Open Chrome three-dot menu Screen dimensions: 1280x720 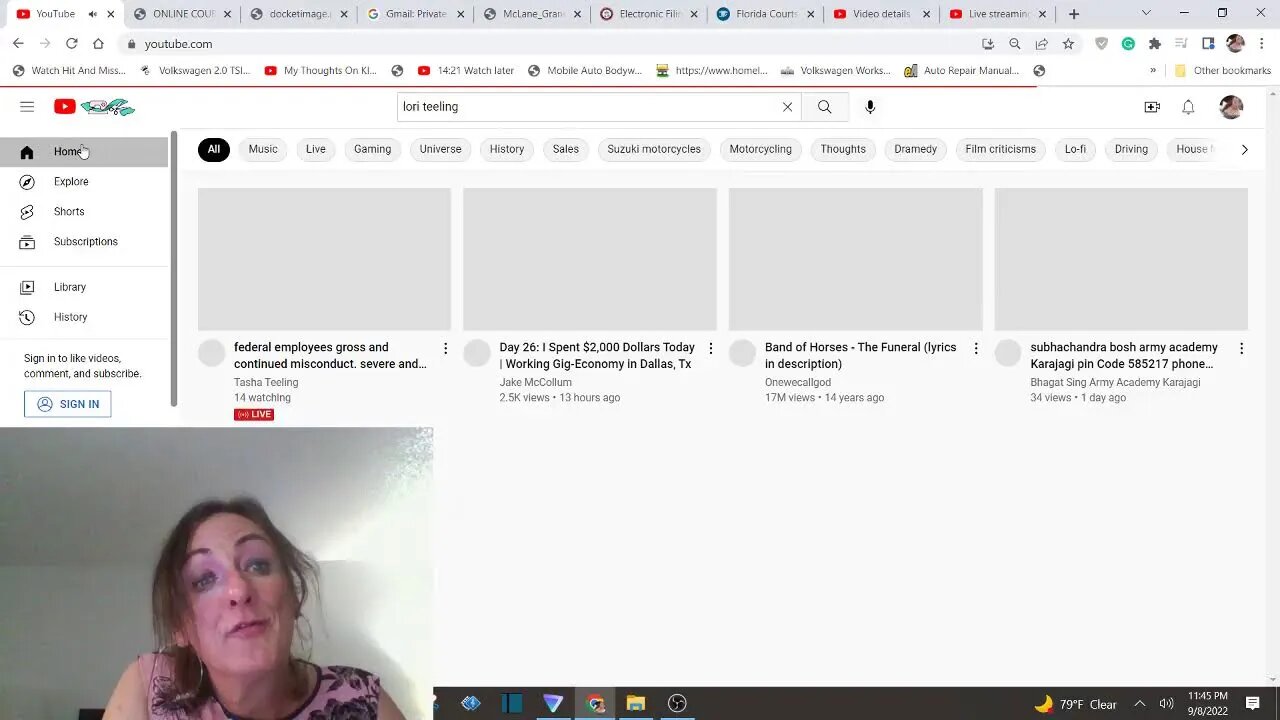pyautogui.click(x=1262, y=44)
